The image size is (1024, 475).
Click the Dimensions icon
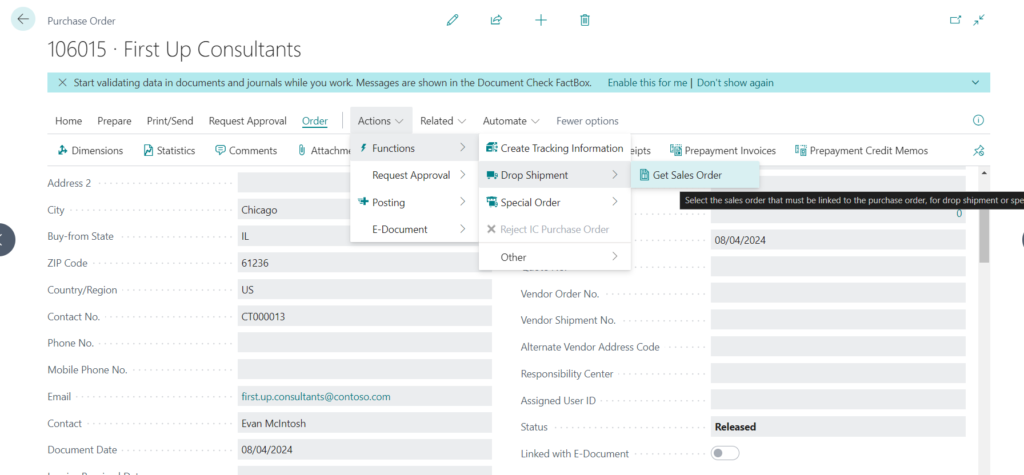63,150
